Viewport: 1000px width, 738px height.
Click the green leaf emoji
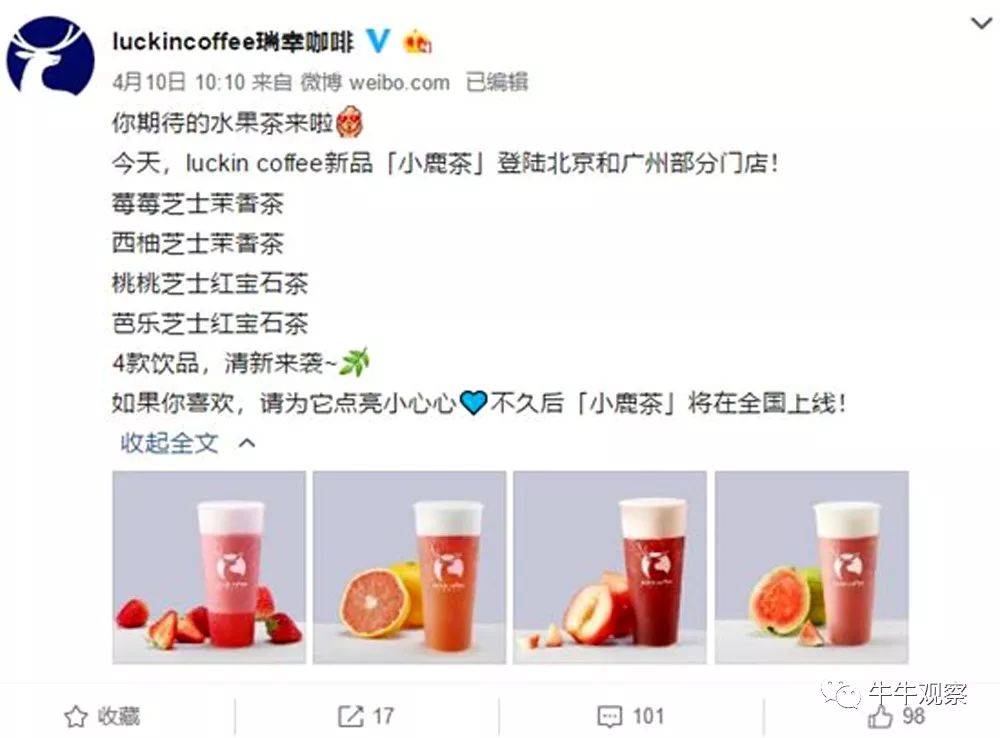(x=354, y=362)
